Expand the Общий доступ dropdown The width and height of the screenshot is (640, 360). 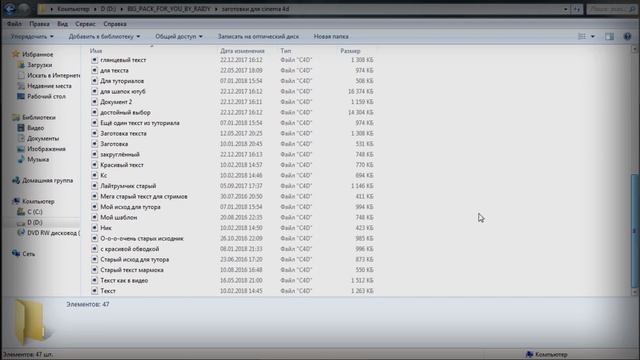tap(179, 36)
